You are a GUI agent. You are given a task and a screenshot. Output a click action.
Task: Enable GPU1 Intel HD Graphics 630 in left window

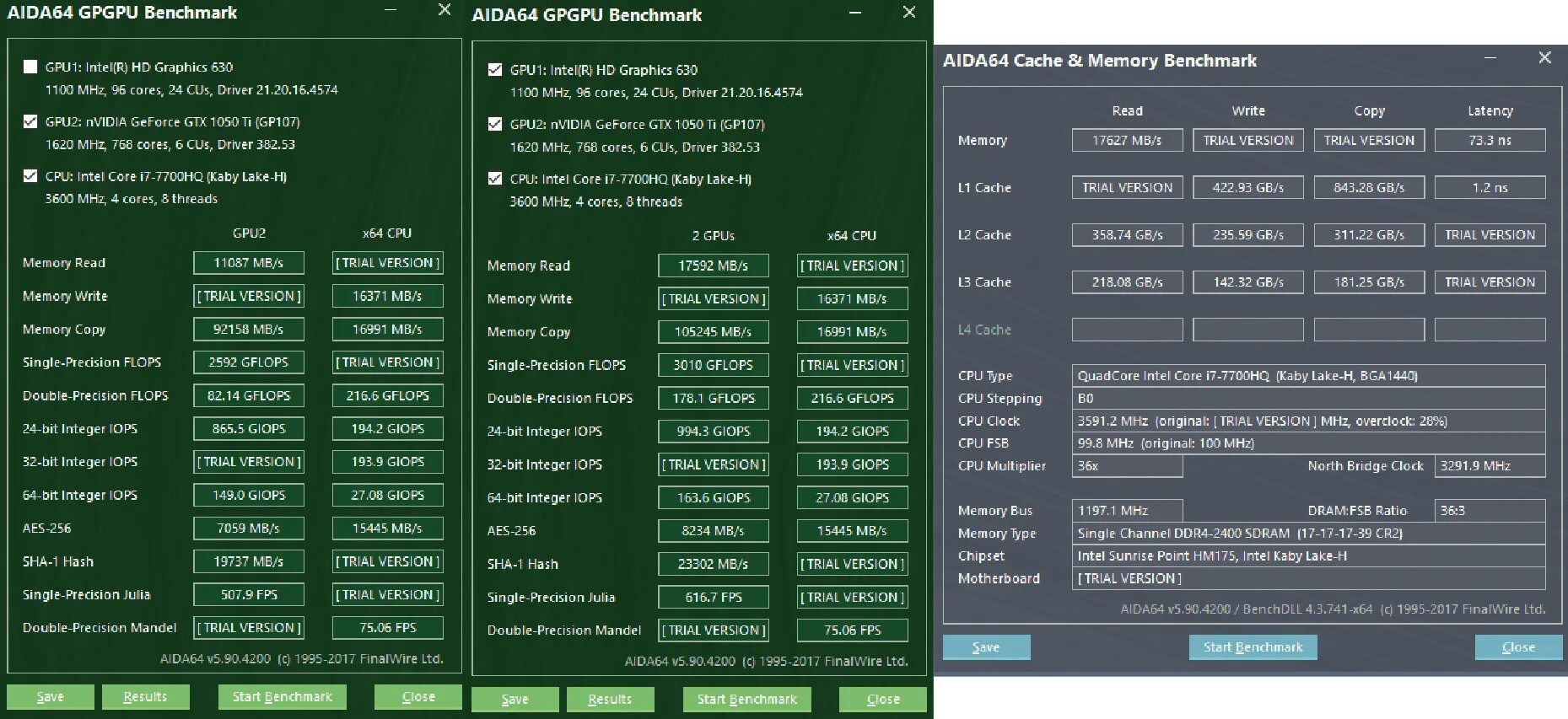(31, 67)
